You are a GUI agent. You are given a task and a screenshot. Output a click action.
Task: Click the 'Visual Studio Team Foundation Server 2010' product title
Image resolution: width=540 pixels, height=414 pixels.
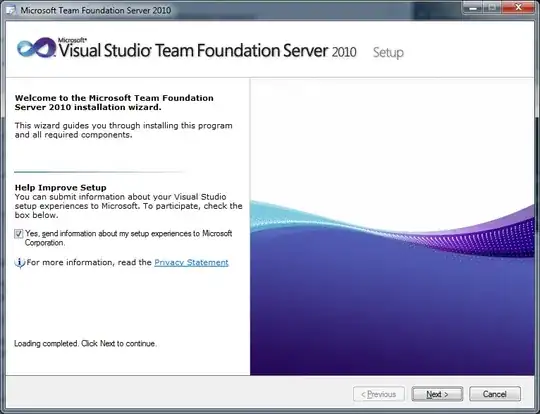click(x=208, y=50)
